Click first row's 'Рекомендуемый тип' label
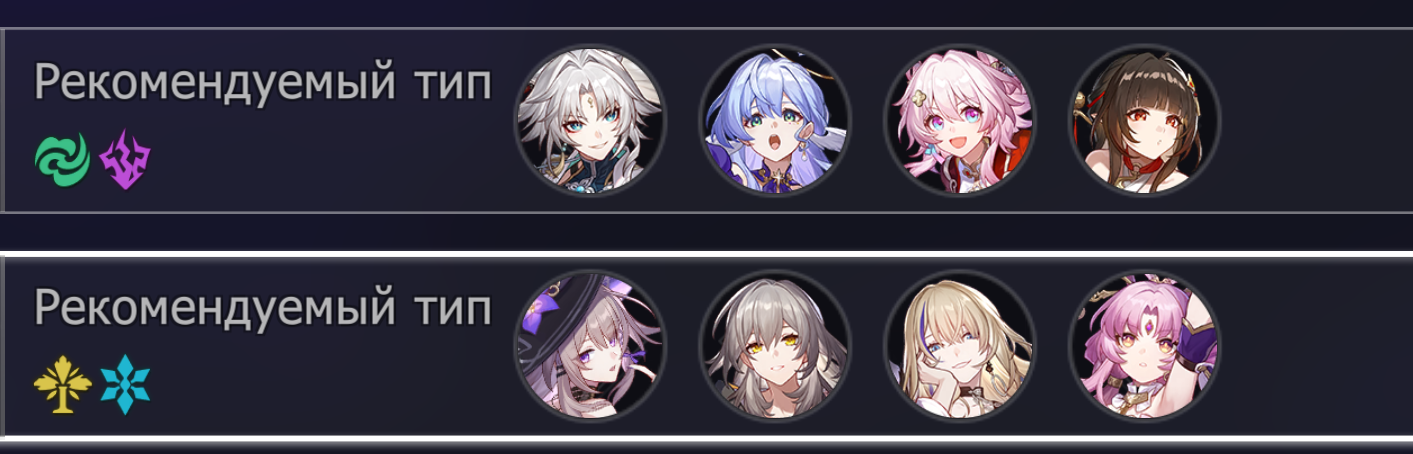 263,85
